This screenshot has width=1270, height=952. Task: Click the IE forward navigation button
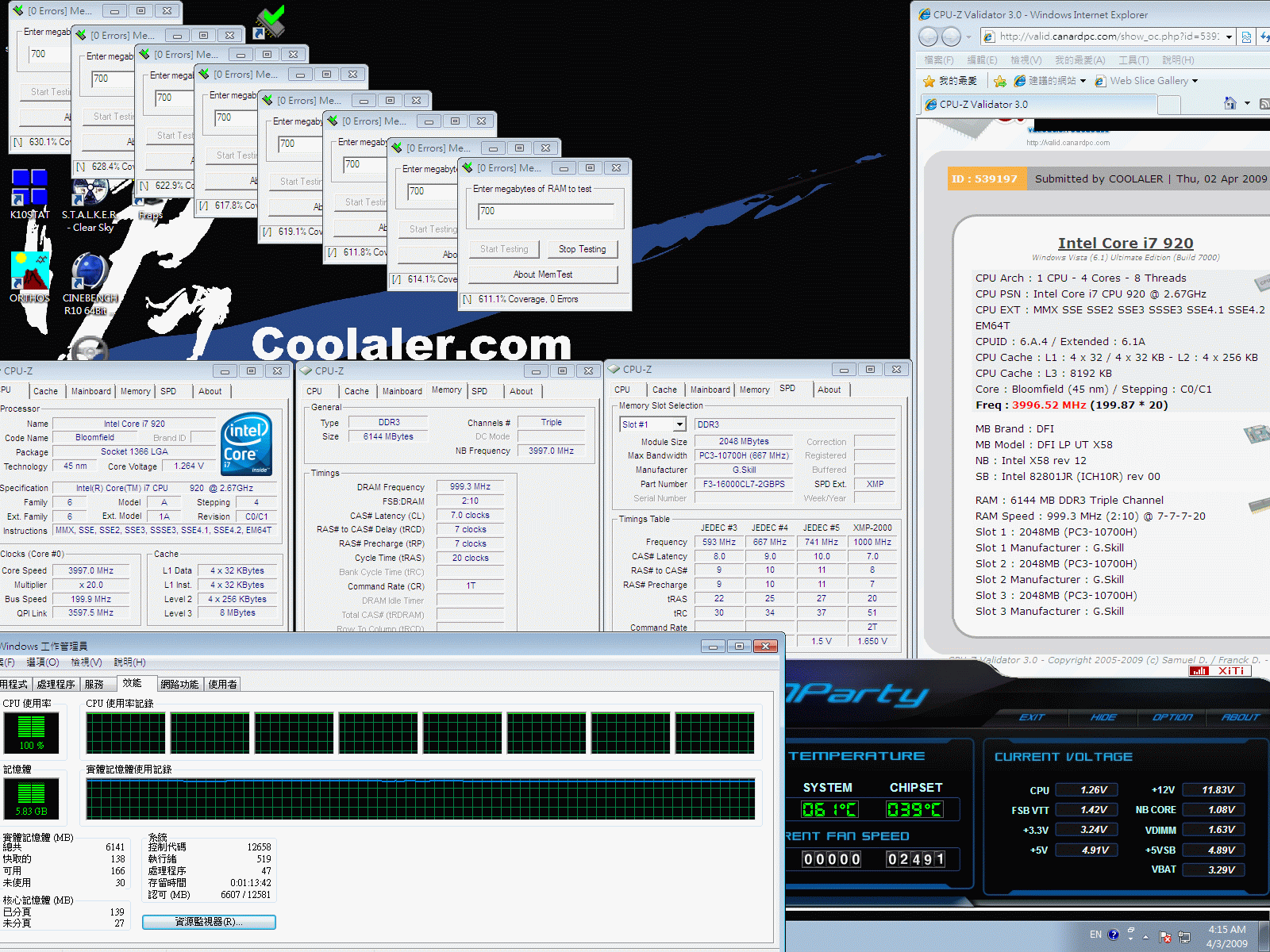(x=951, y=36)
